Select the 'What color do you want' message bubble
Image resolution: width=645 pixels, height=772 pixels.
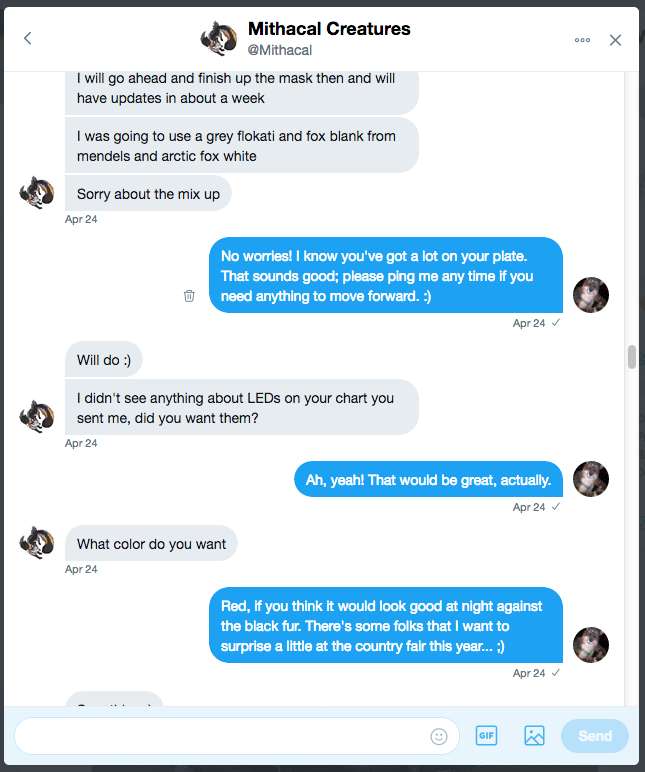coord(152,544)
